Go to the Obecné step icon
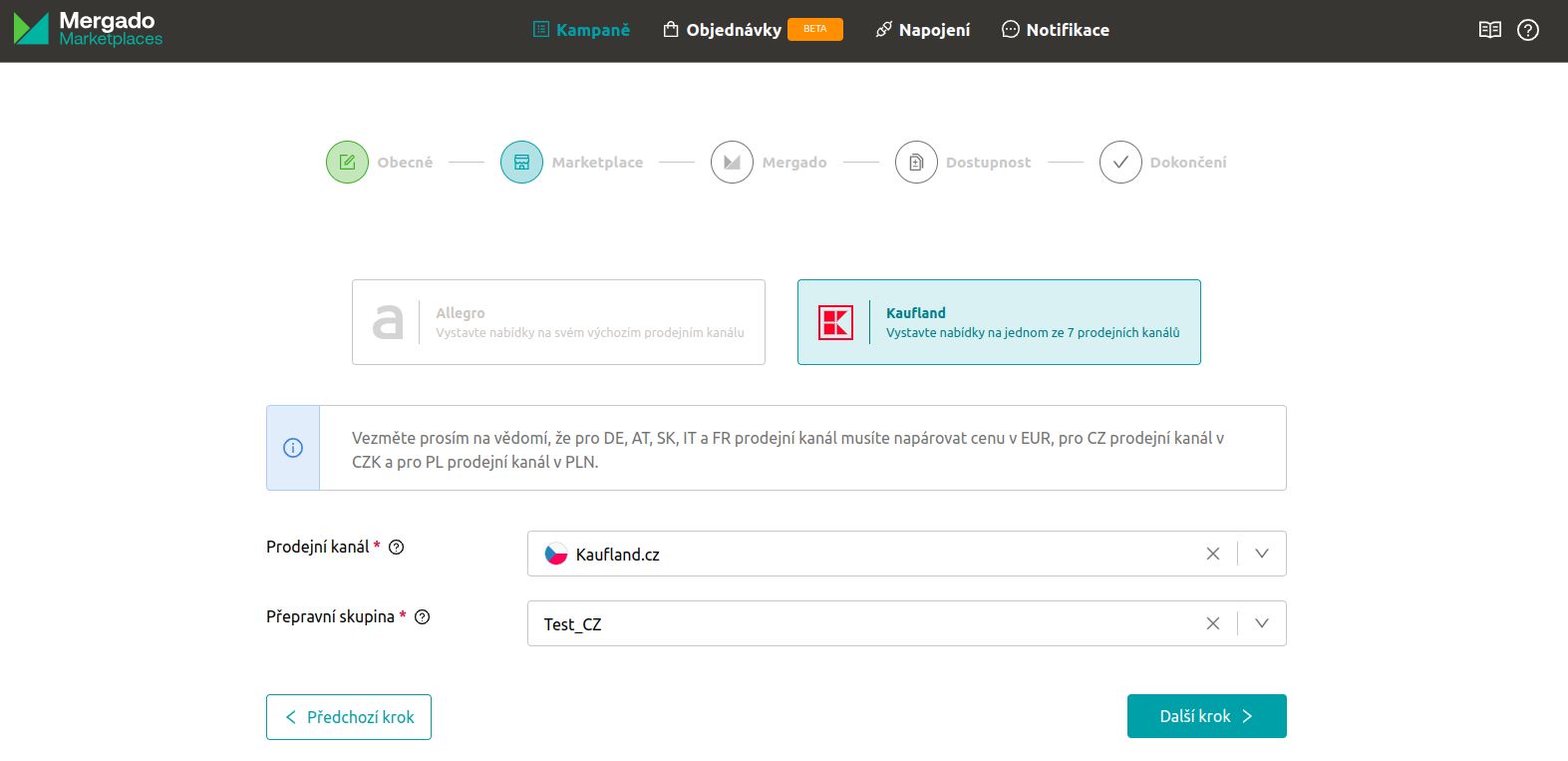 pyautogui.click(x=347, y=163)
